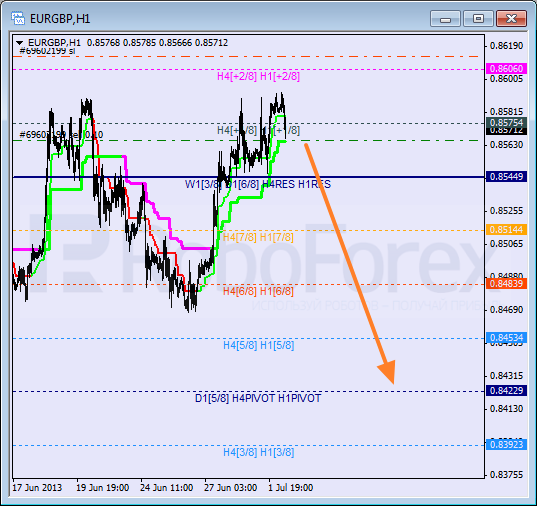Minimize the EURGBP,H1 chart window

[445, 18]
